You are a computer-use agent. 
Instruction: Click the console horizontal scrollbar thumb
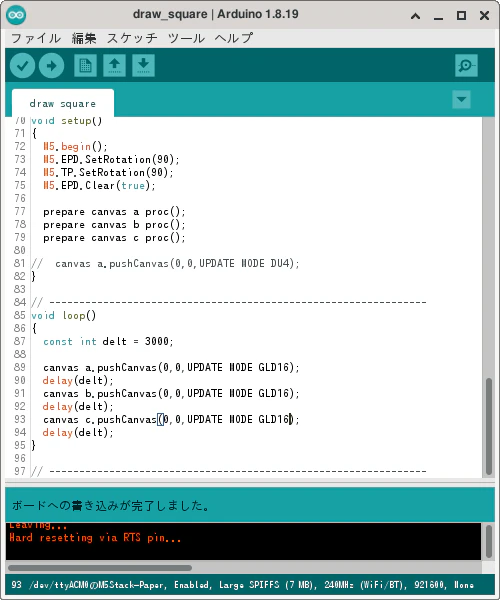tap(100, 568)
